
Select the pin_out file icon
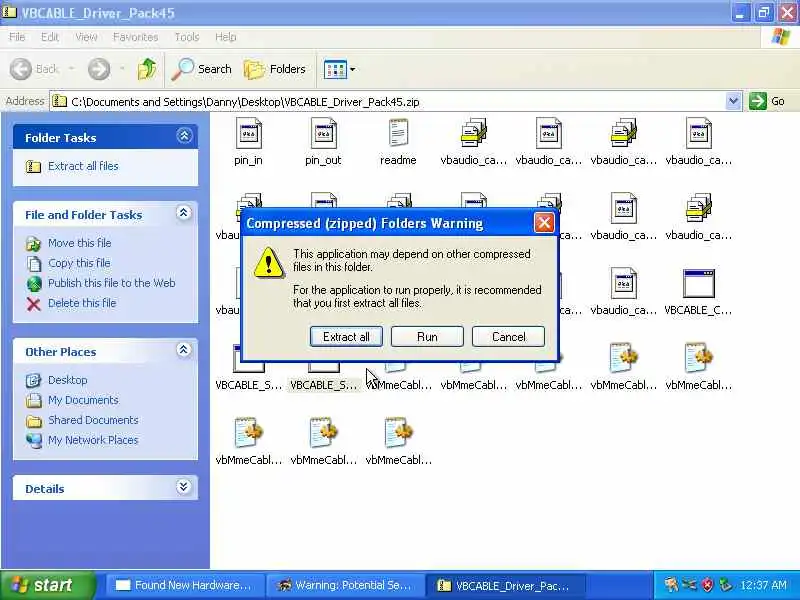tap(323, 134)
